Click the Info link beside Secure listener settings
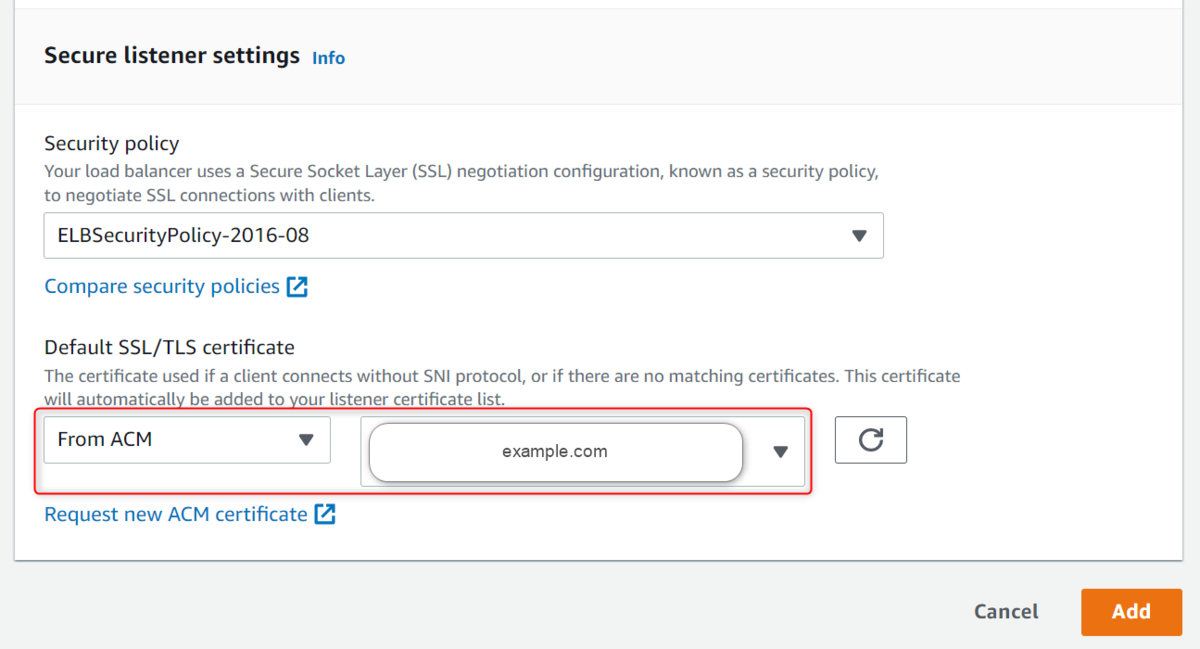 pos(328,58)
